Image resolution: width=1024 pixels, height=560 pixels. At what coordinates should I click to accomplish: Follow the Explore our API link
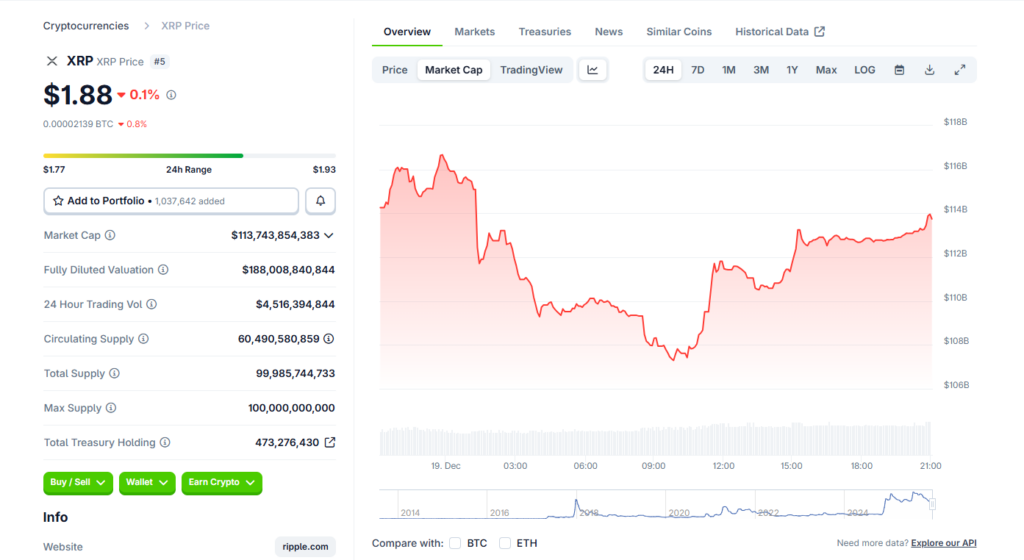coord(944,543)
